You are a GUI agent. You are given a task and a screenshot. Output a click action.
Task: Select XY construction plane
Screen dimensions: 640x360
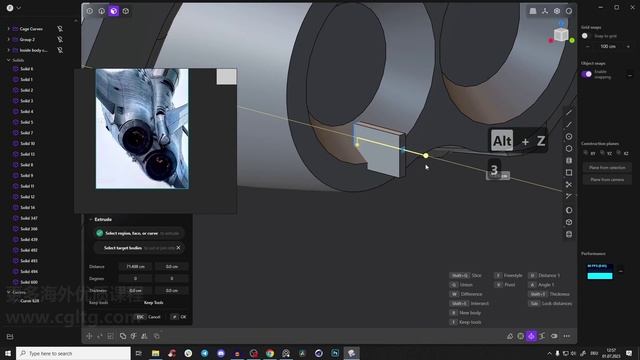click(589, 153)
